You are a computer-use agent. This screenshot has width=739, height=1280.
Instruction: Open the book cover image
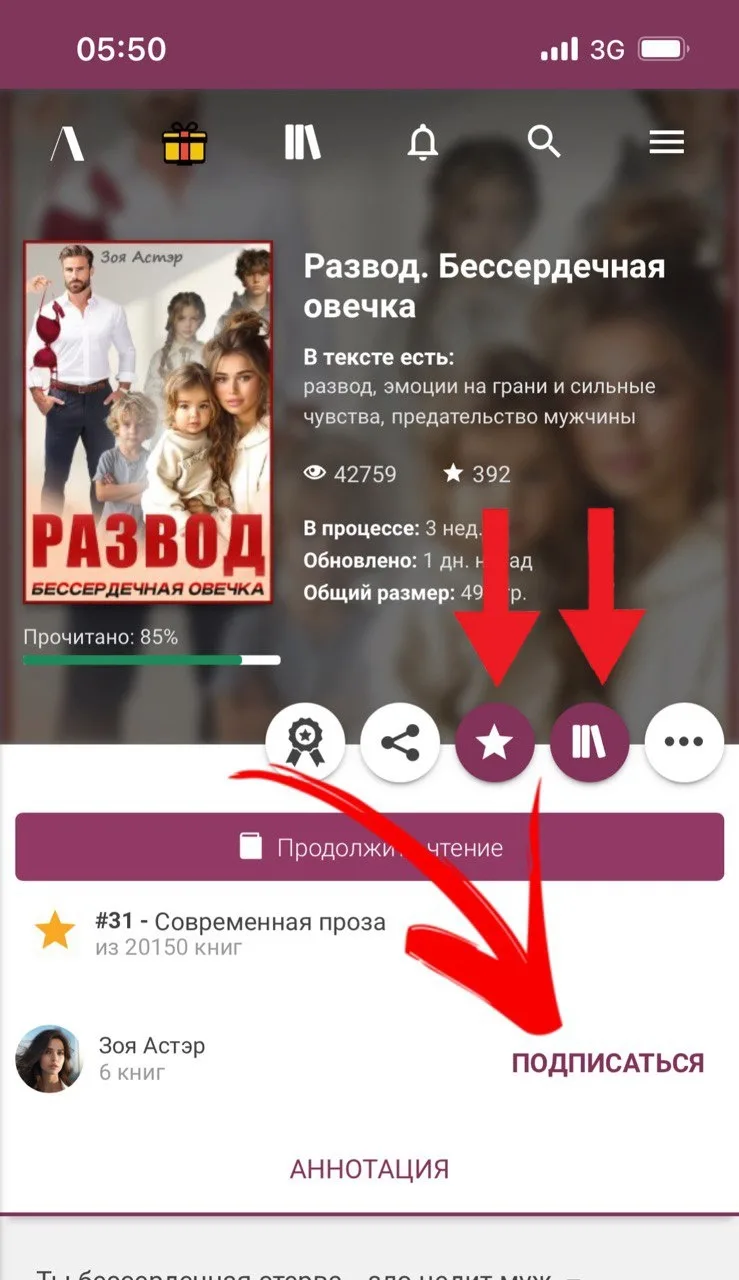click(148, 422)
